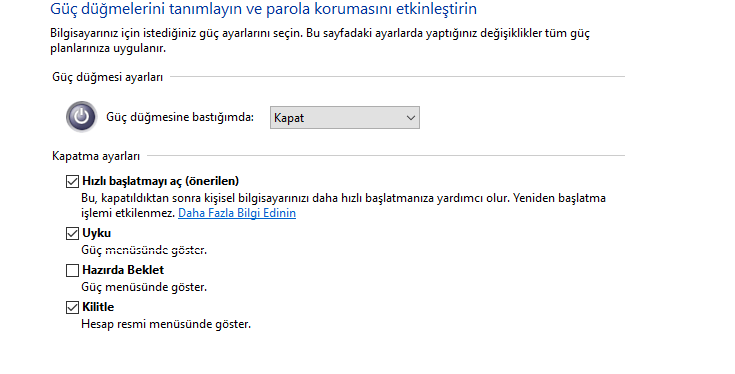Click Güç menüsünde göster under Uyku

pos(144,250)
